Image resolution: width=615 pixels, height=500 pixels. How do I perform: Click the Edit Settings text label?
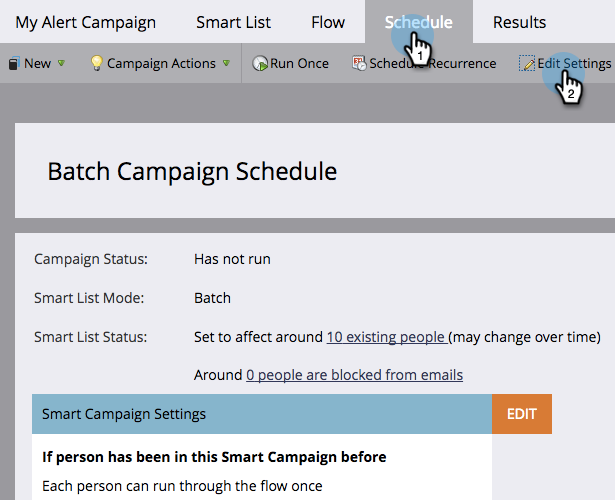pyautogui.click(x=574, y=63)
